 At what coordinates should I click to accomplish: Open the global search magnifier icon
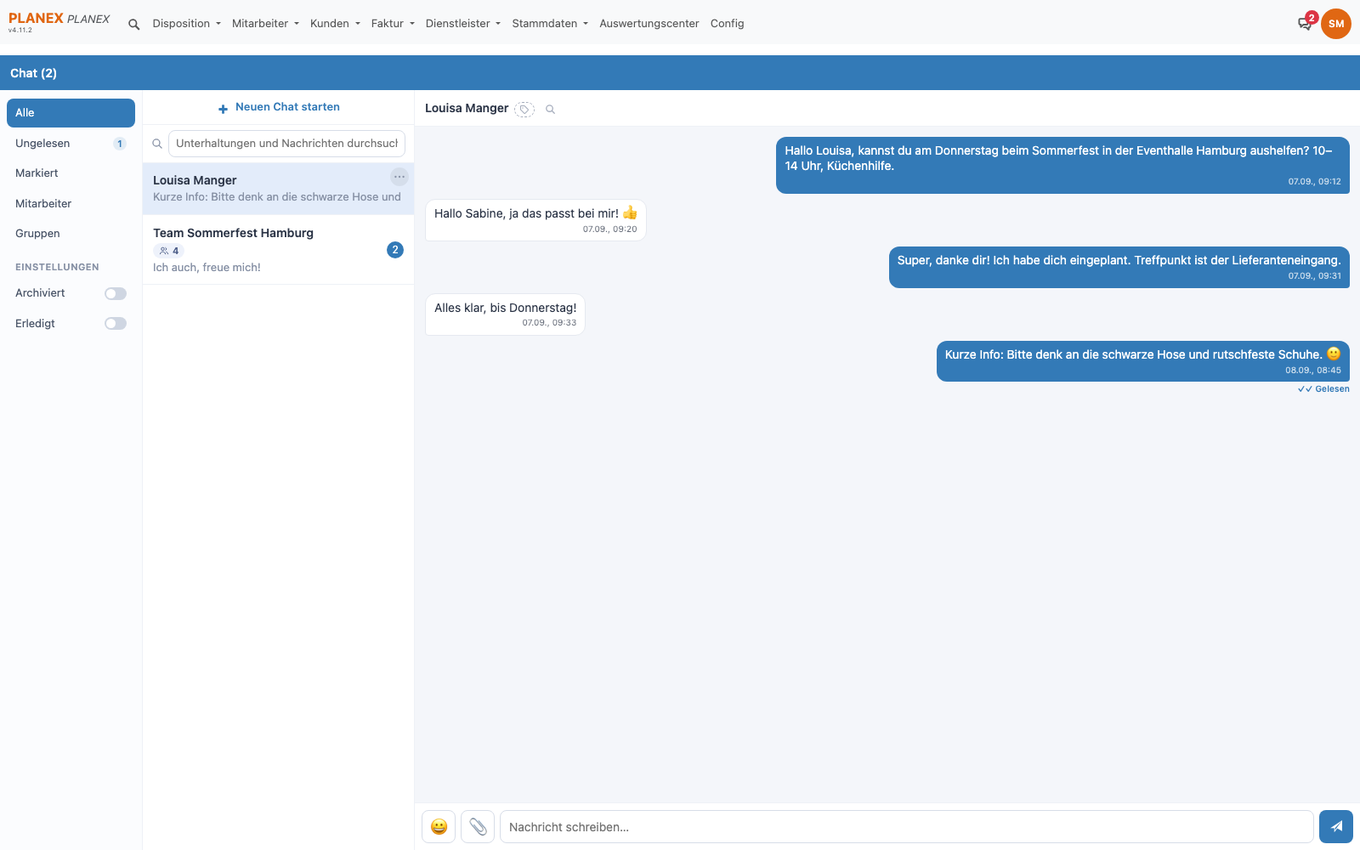coord(134,24)
